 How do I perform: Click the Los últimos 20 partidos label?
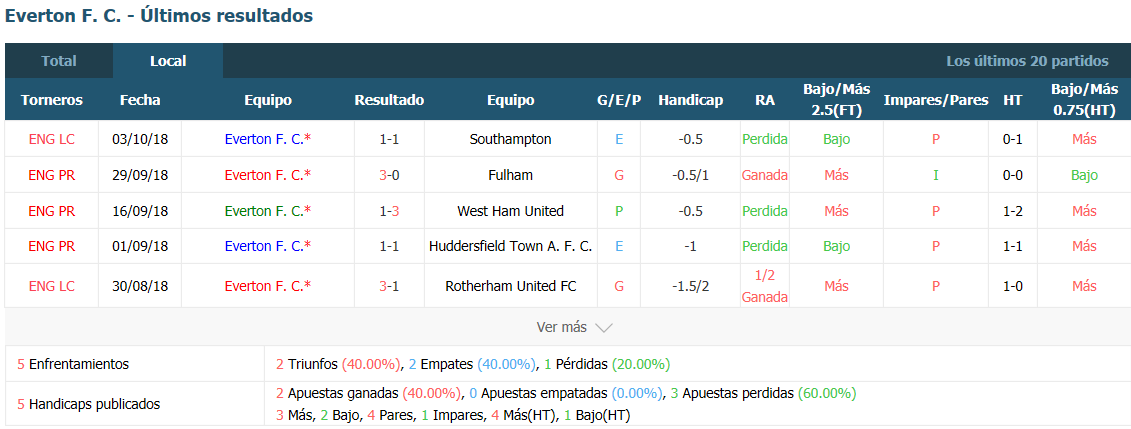click(x=1027, y=61)
